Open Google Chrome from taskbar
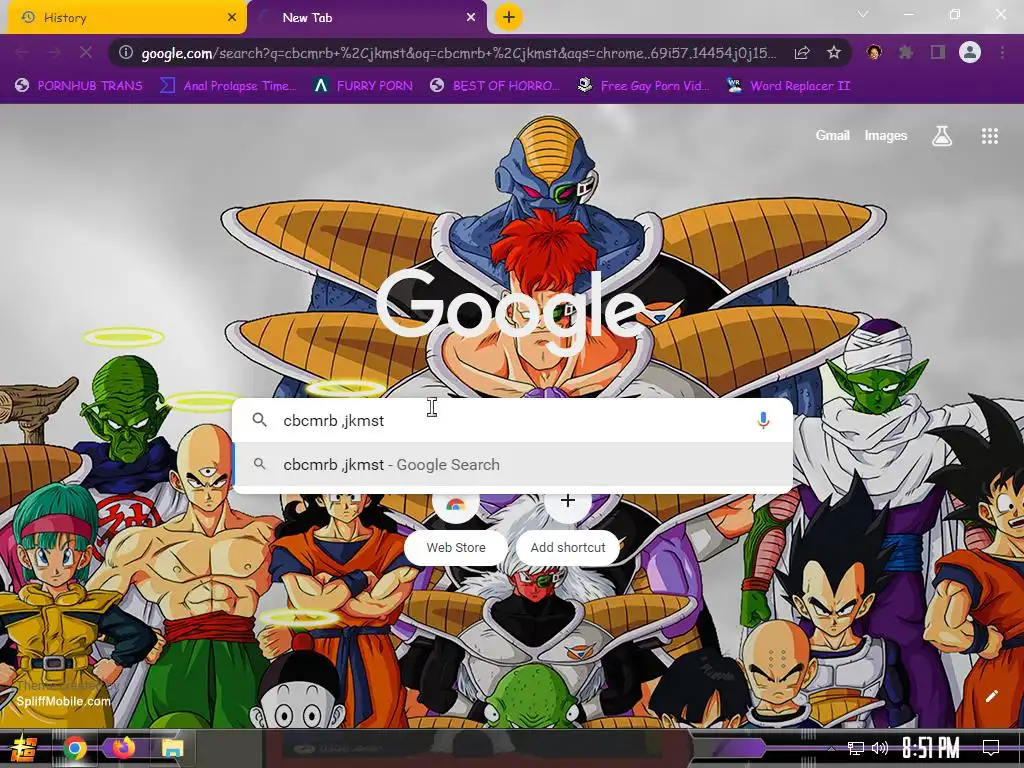The height and width of the screenshot is (768, 1024). 74,748
